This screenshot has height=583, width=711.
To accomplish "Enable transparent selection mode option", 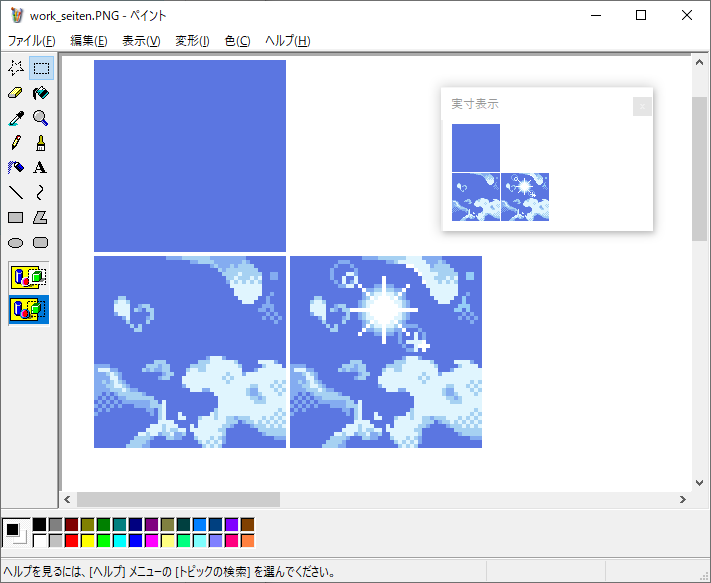I will click(29, 310).
